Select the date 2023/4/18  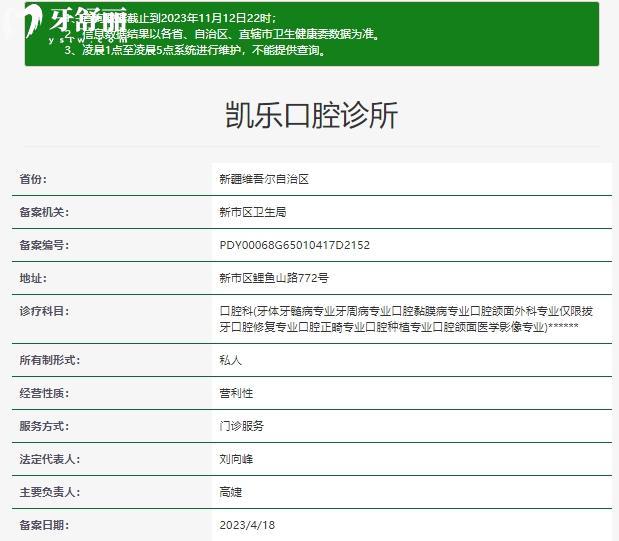pos(247,525)
